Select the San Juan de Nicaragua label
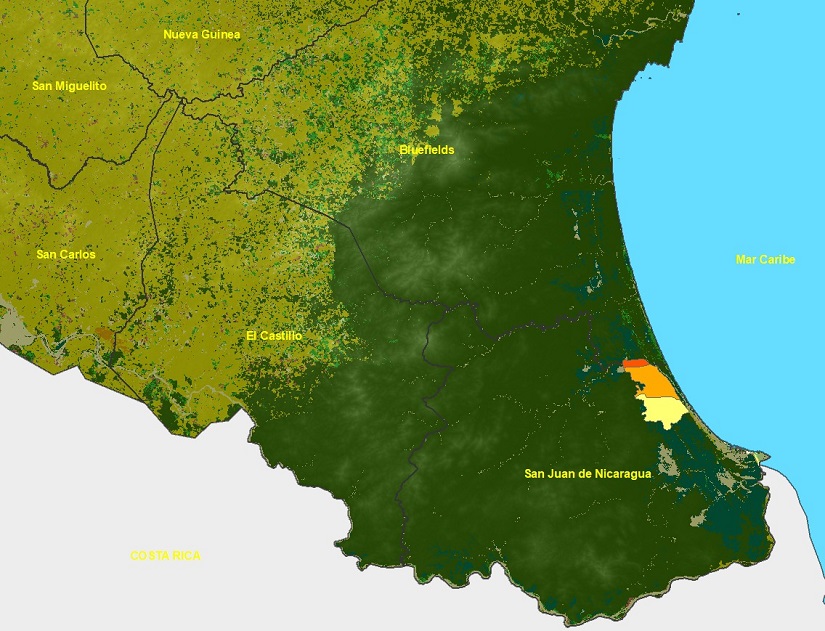825x631 pixels. pos(587,474)
